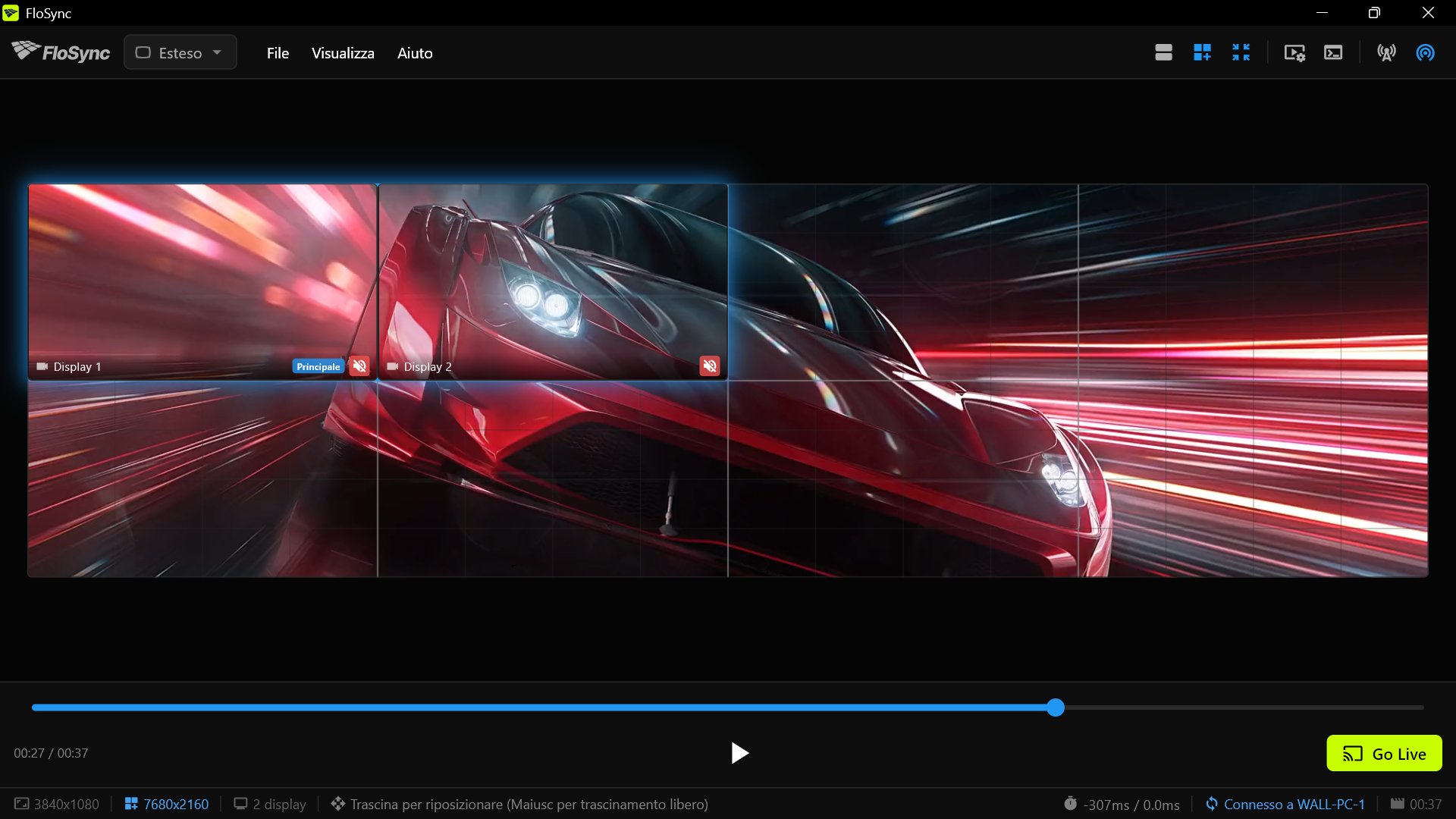
Task: Restore down the FloSync window
Action: 1374,13
